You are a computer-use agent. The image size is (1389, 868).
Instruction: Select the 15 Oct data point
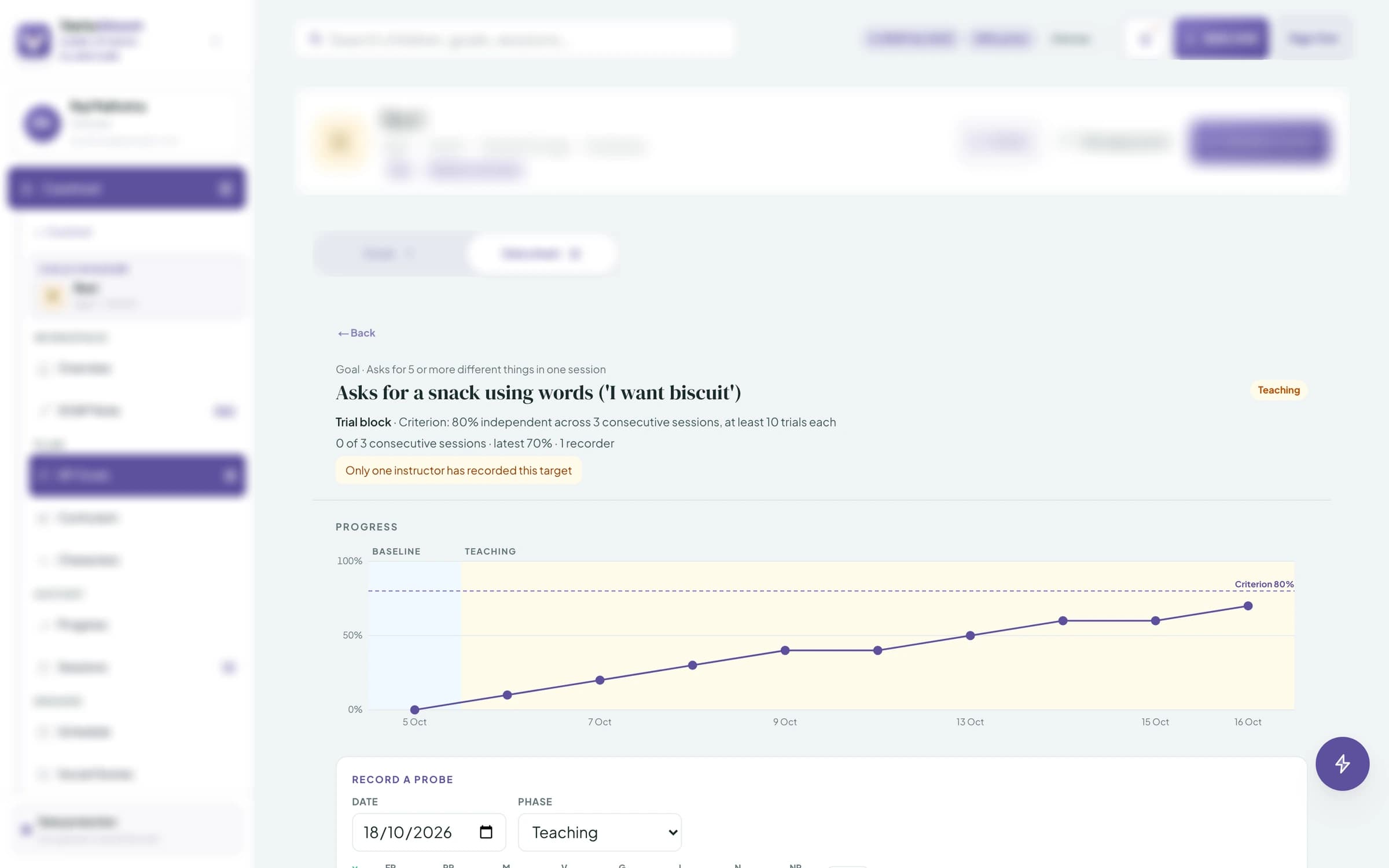(1155, 620)
